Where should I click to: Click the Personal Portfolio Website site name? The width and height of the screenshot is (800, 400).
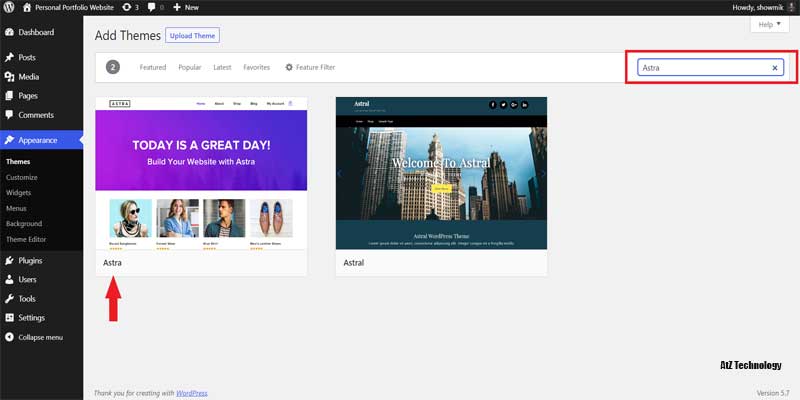point(74,8)
